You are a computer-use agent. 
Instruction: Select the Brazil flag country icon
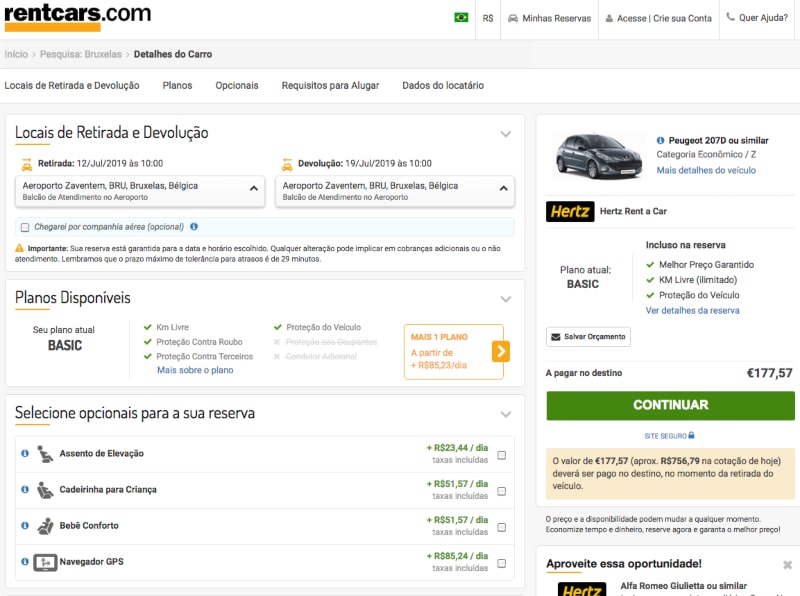pyautogui.click(x=461, y=18)
